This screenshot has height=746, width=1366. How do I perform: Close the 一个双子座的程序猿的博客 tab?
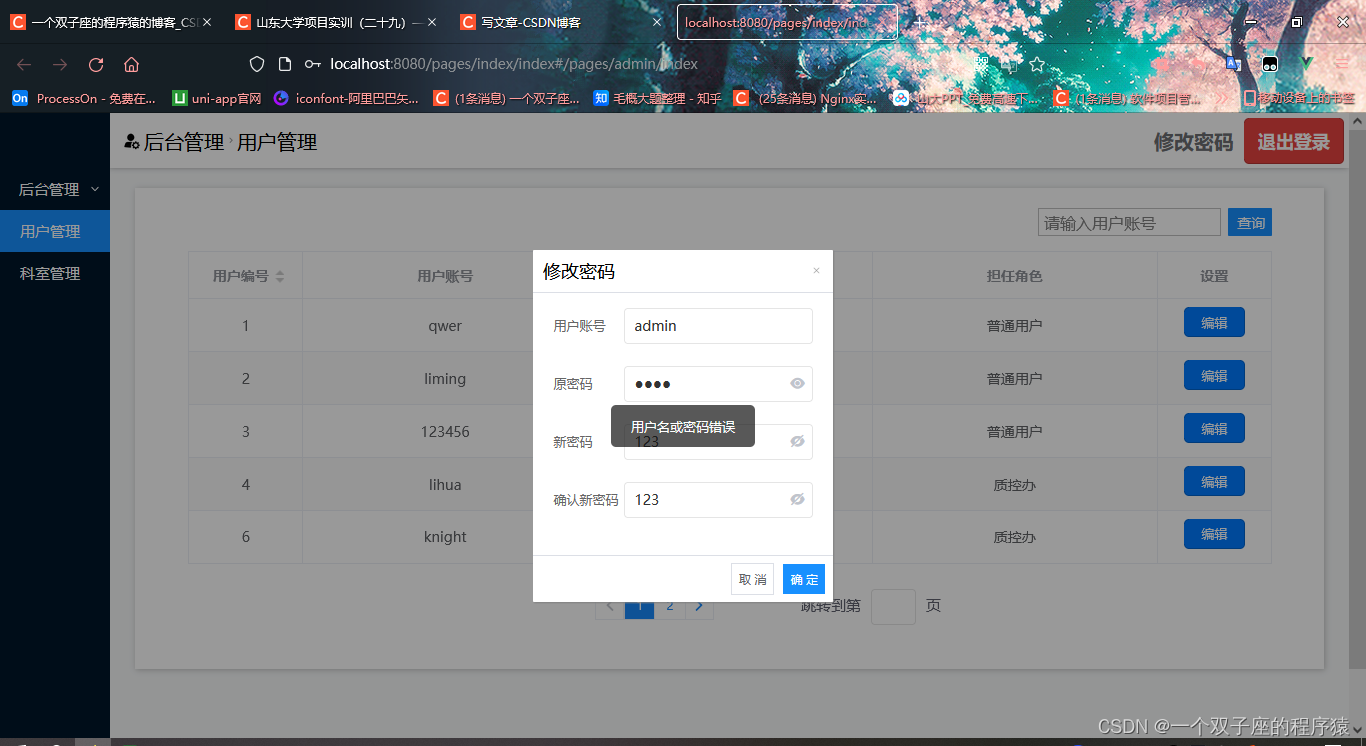pos(207,22)
